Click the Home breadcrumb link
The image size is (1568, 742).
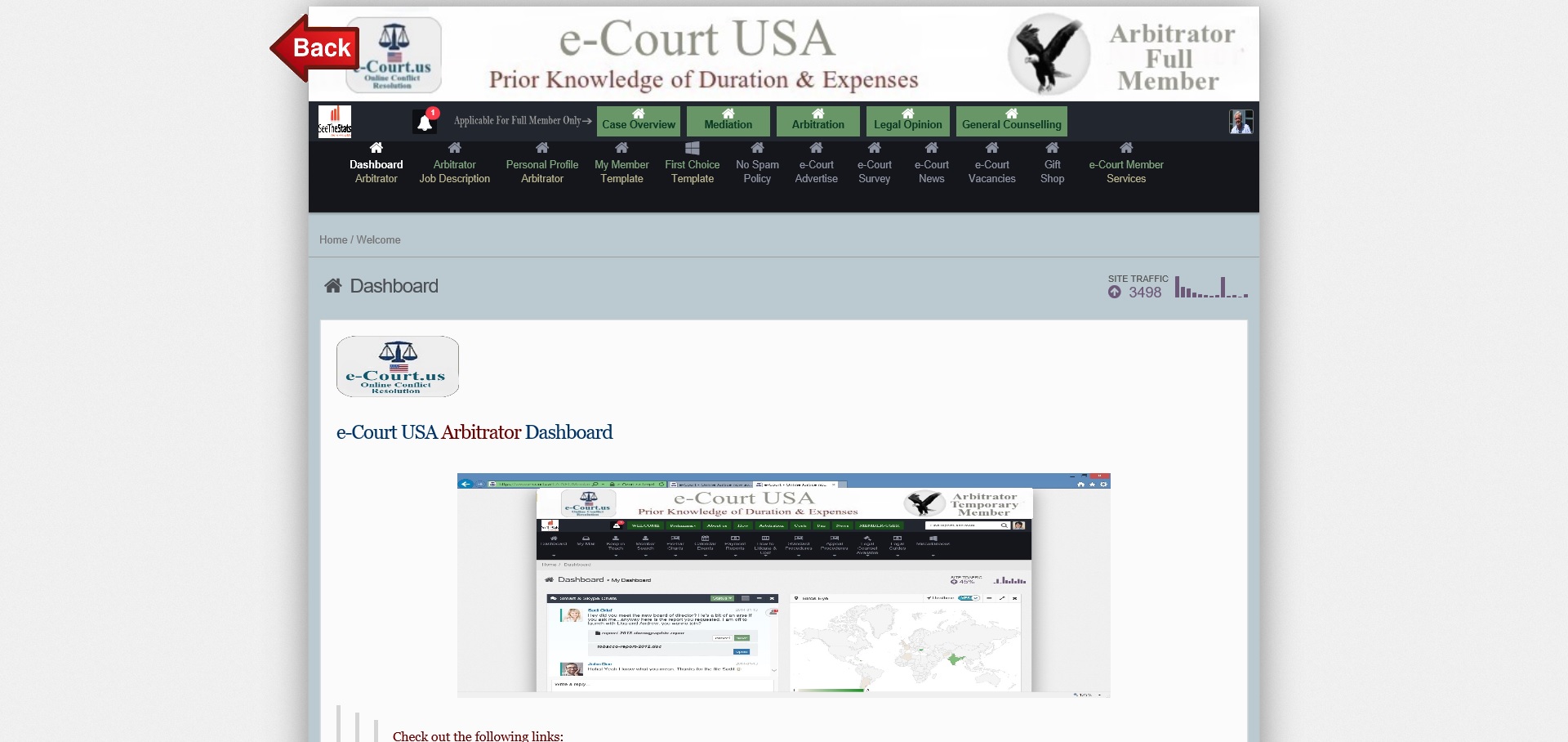pyautogui.click(x=333, y=239)
